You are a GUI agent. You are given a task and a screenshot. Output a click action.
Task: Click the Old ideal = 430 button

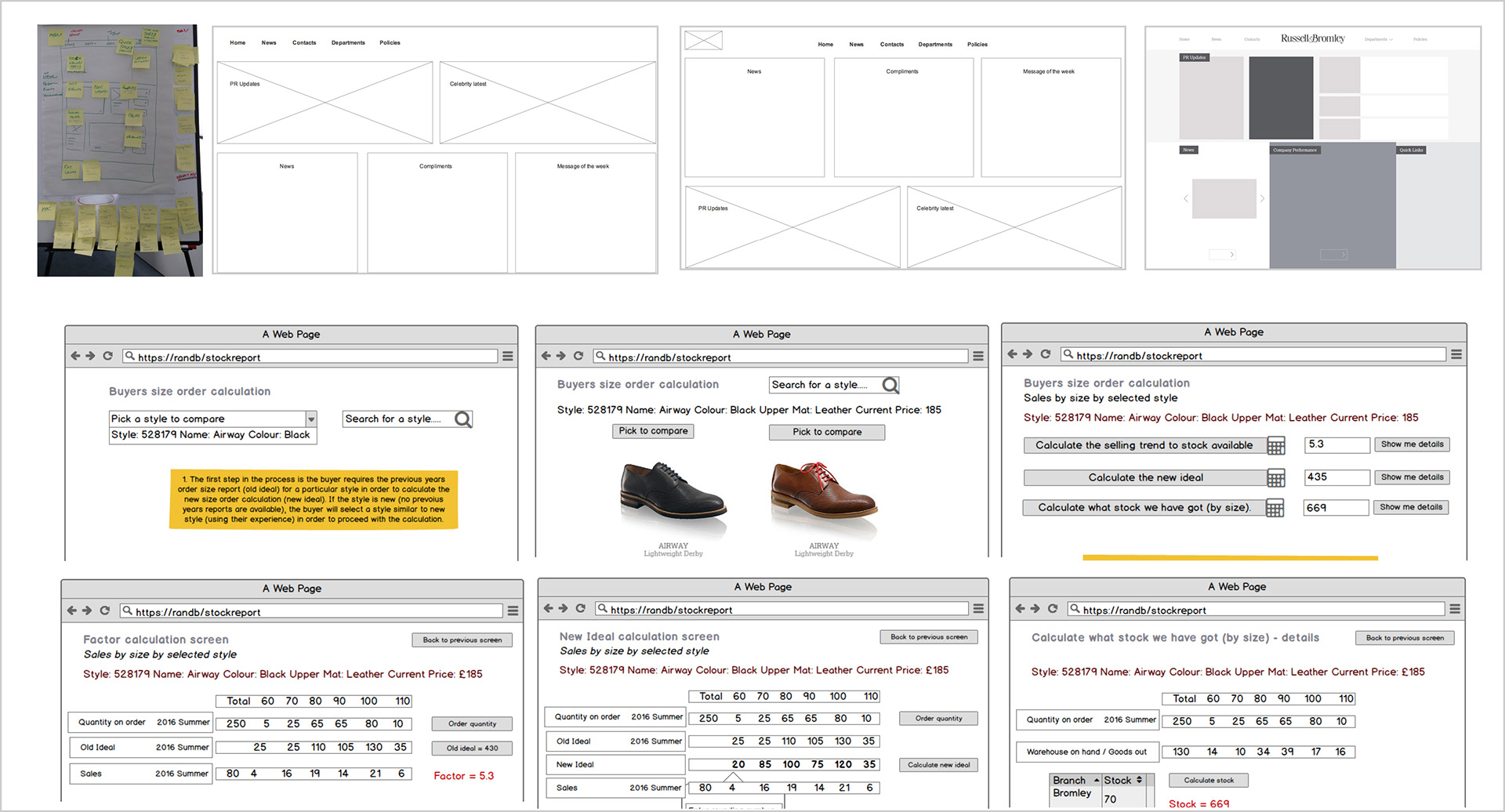click(x=472, y=749)
